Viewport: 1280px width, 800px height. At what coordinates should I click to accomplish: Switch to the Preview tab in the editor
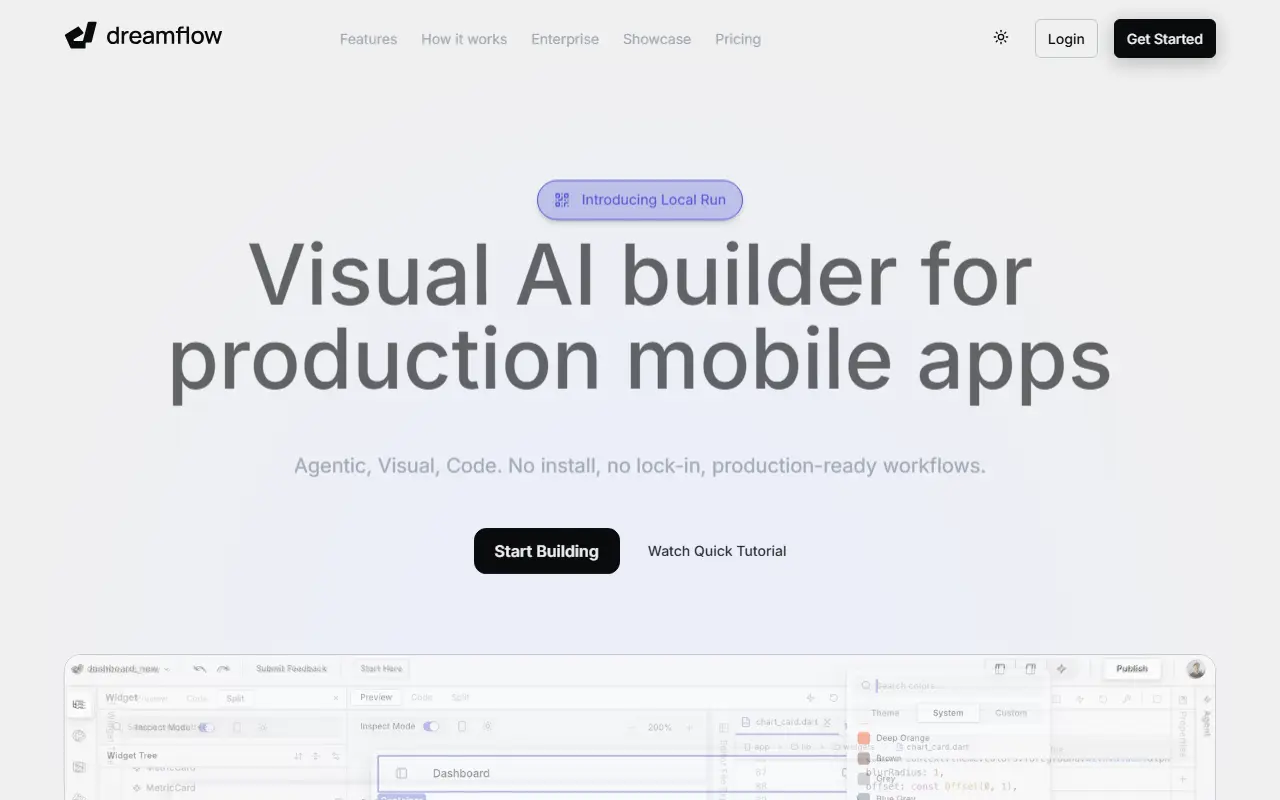376,697
